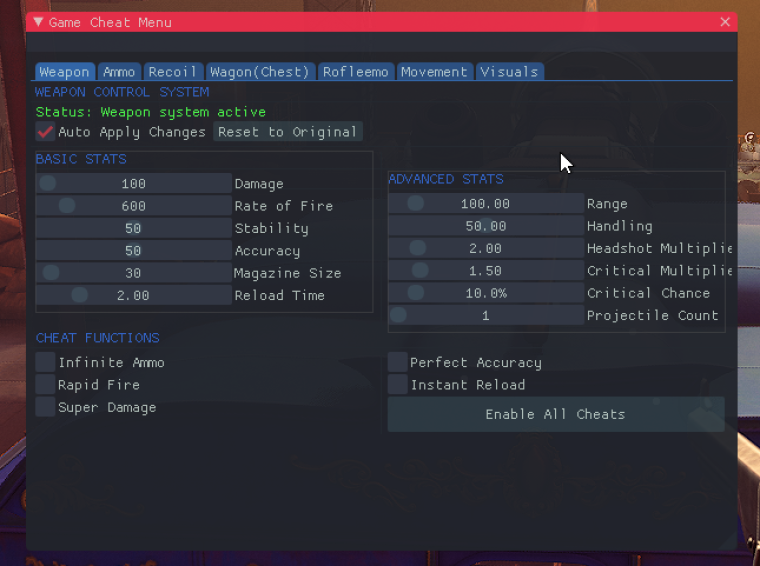Enable Super Damage cheat
The width and height of the screenshot is (760, 566).
[45, 407]
